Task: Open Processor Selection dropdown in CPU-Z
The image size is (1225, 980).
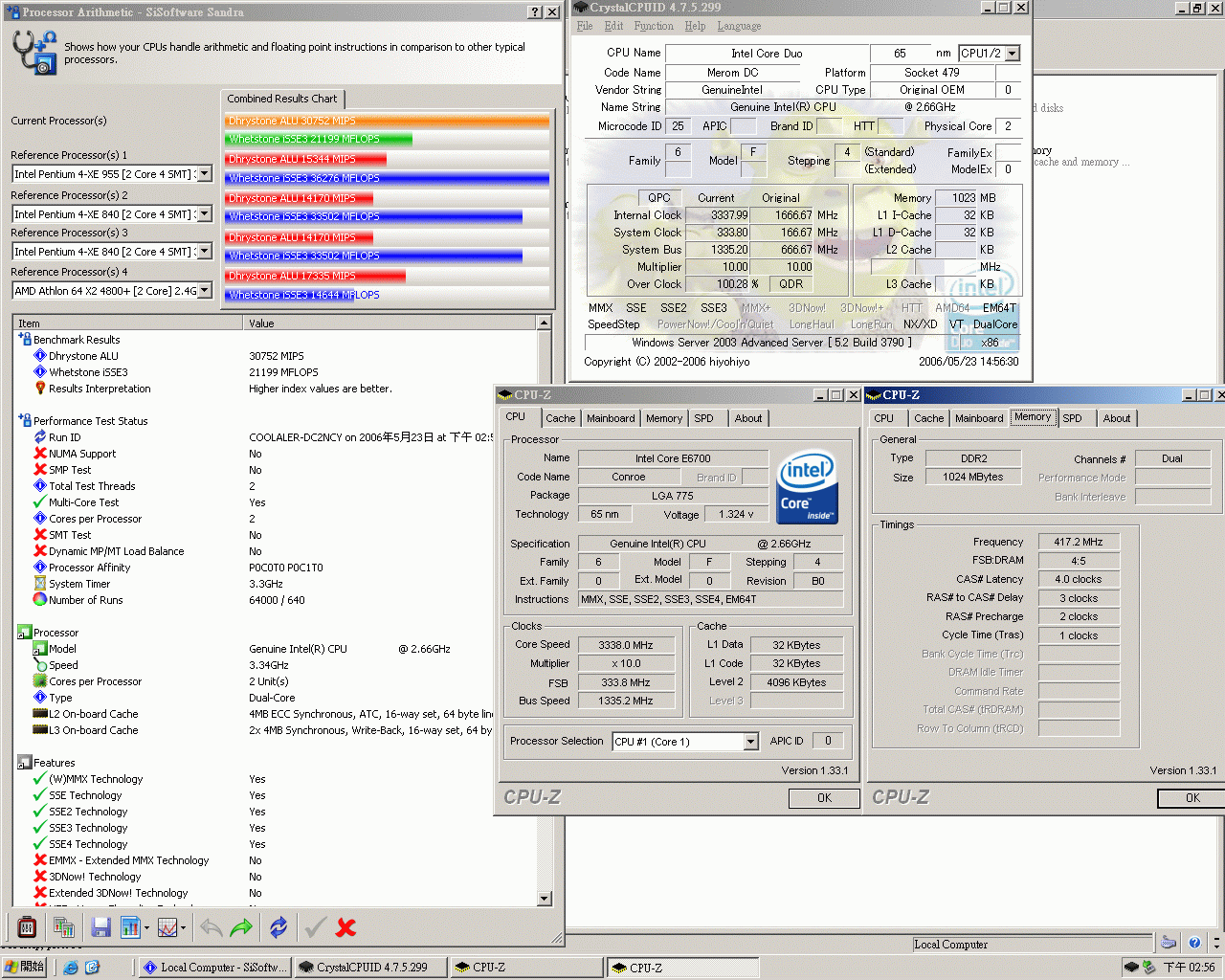Action: [751, 742]
